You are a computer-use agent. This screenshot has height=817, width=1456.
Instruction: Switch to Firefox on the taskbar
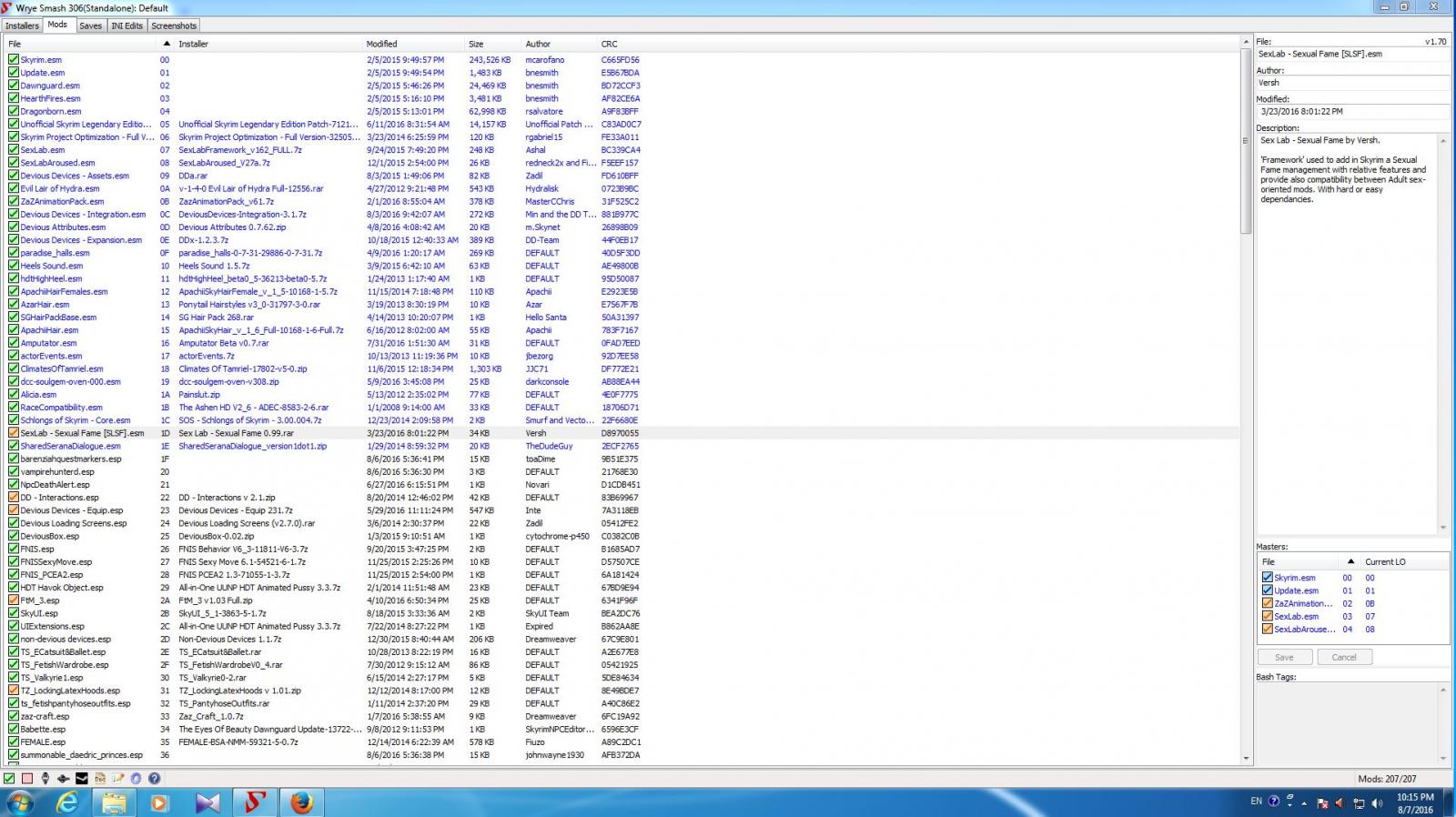point(301,802)
